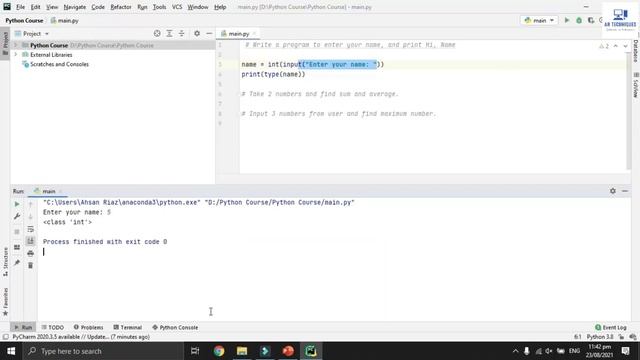Run with coverage icon in toolbar
This screenshot has width=640, height=360.
pos(591,20)
